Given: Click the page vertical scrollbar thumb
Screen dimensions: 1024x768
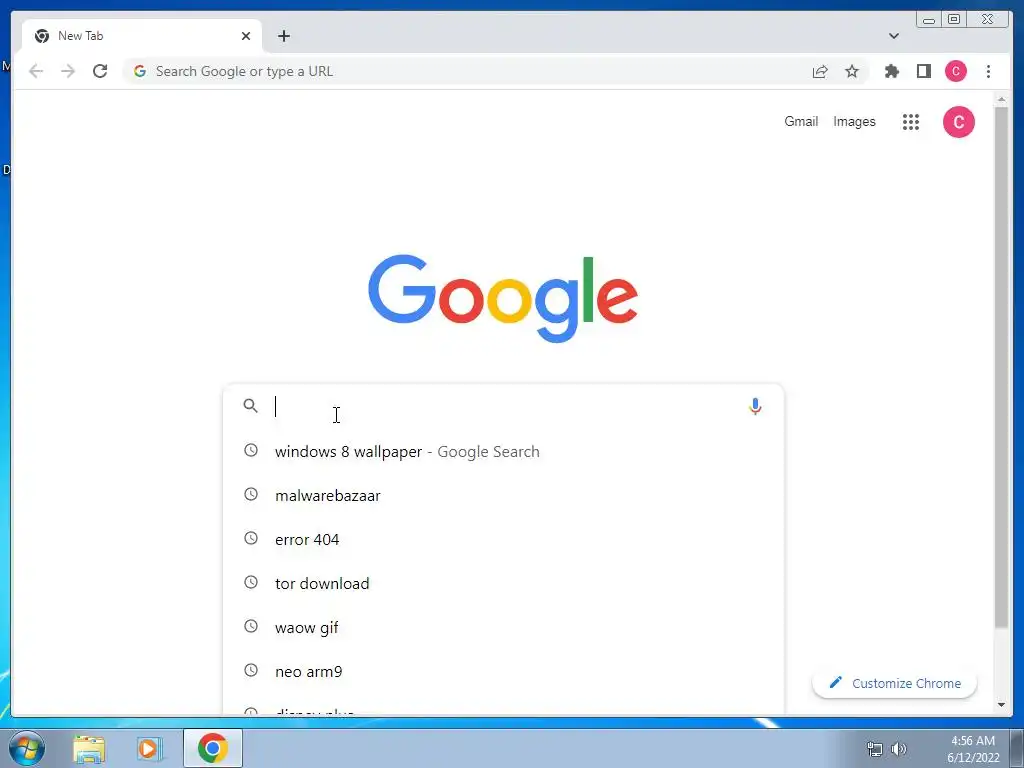Looking at the screenshot, I should coord(1001,367).
